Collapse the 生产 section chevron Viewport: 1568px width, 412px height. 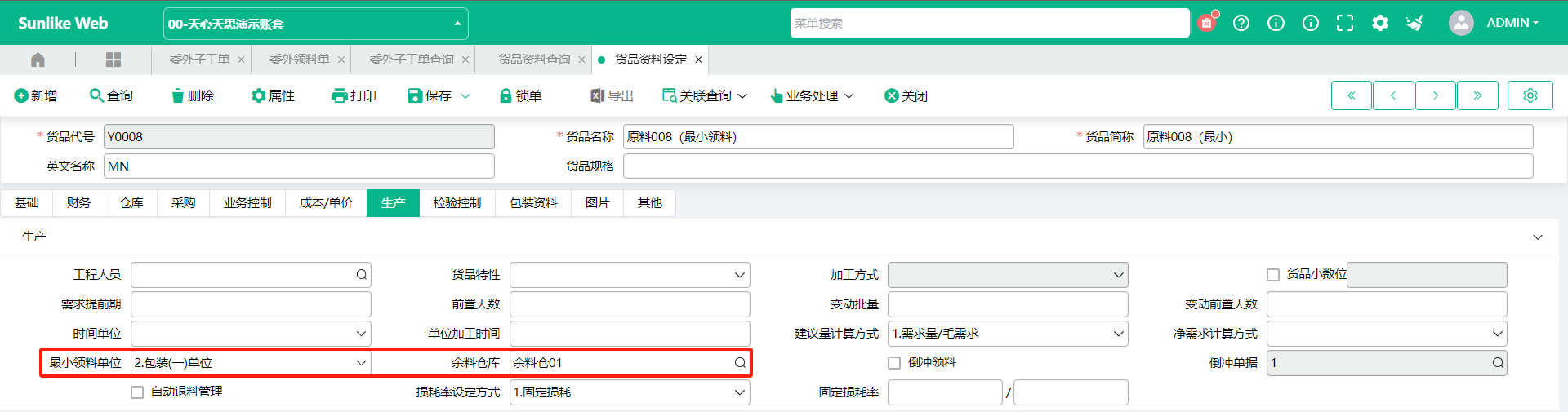click(1538, 237)
